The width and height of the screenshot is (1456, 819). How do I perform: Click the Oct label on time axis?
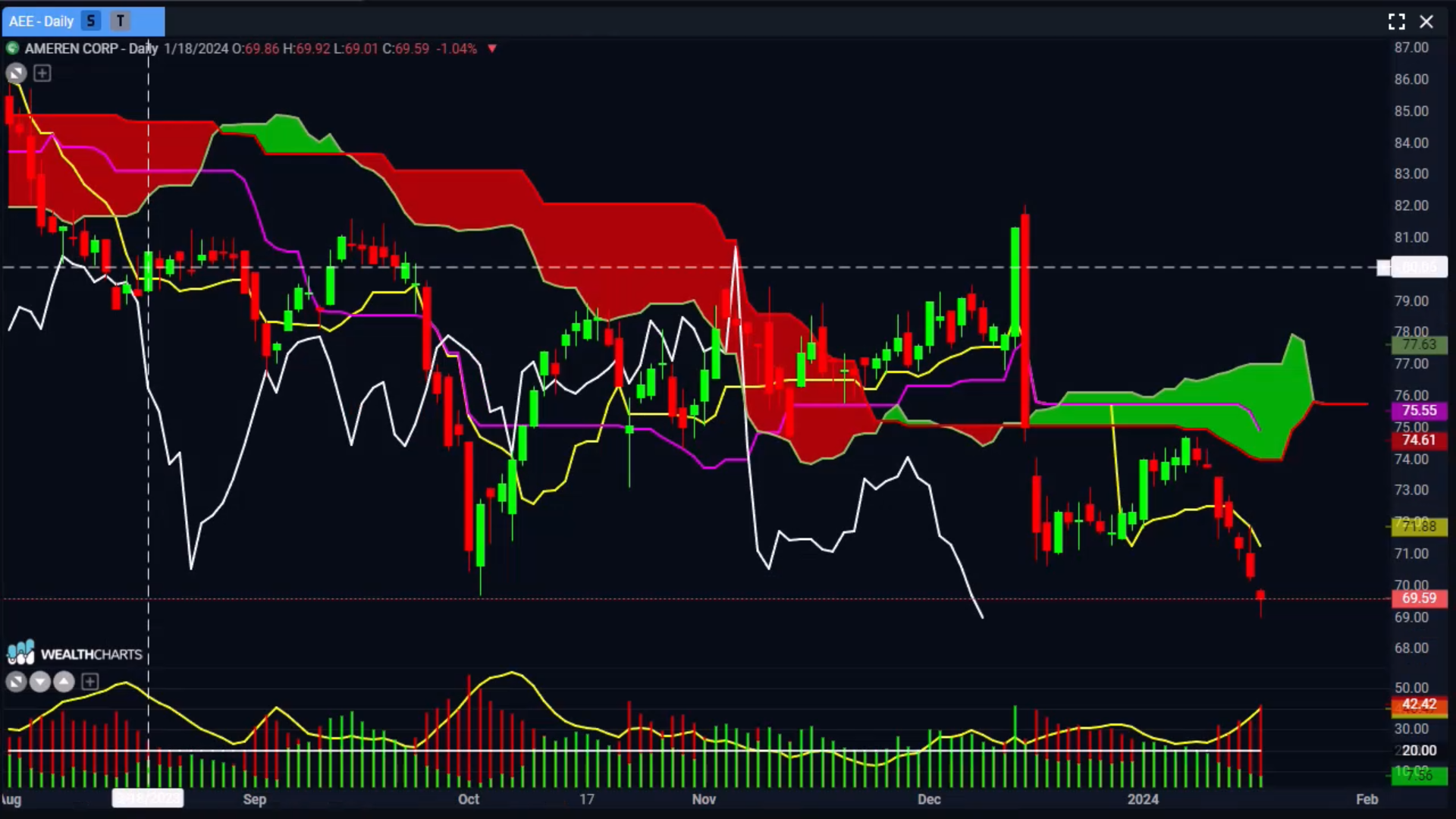point(469,799)
